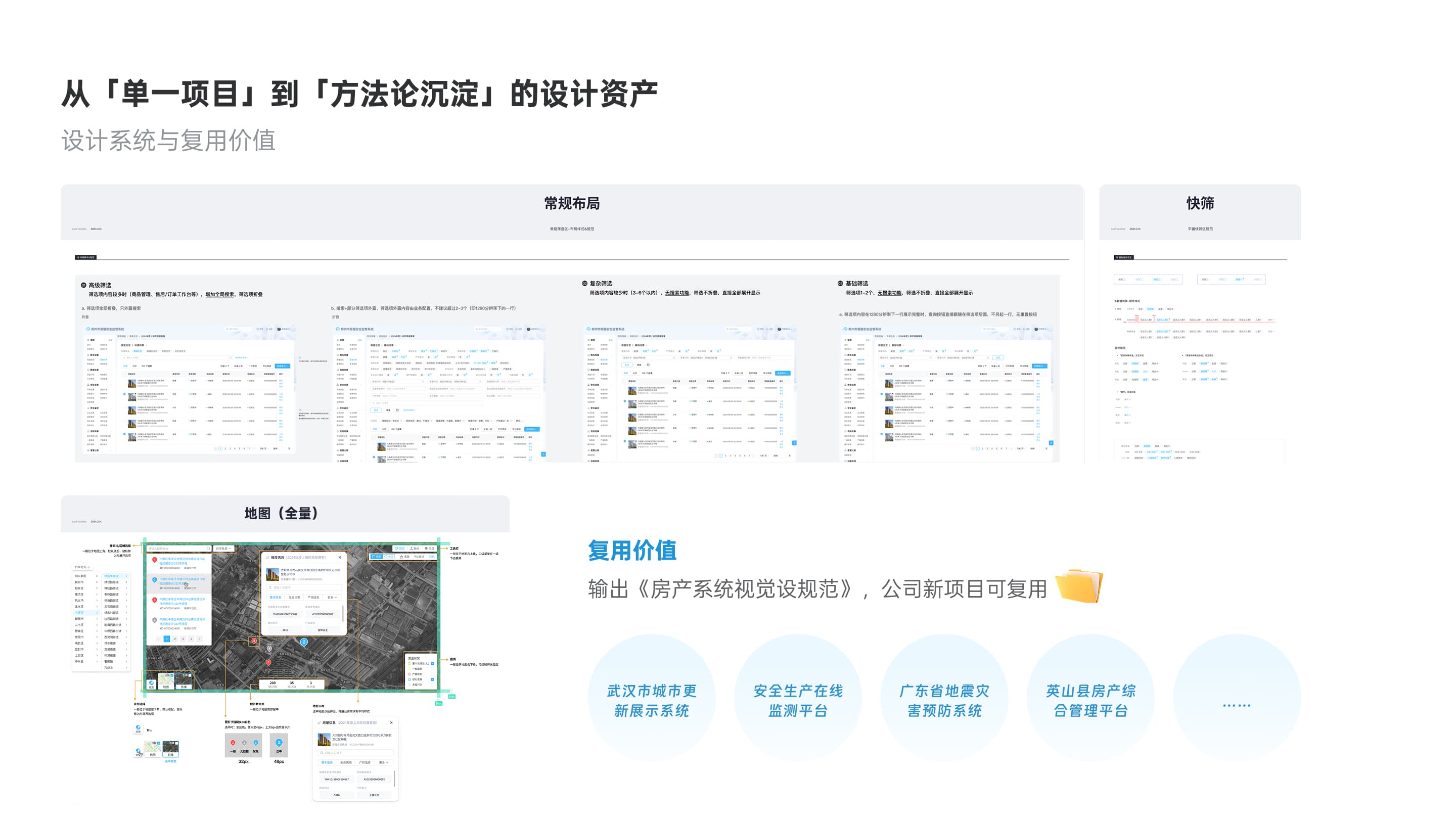Click the magnifier icon in the map address search bar

coord(209,548)
